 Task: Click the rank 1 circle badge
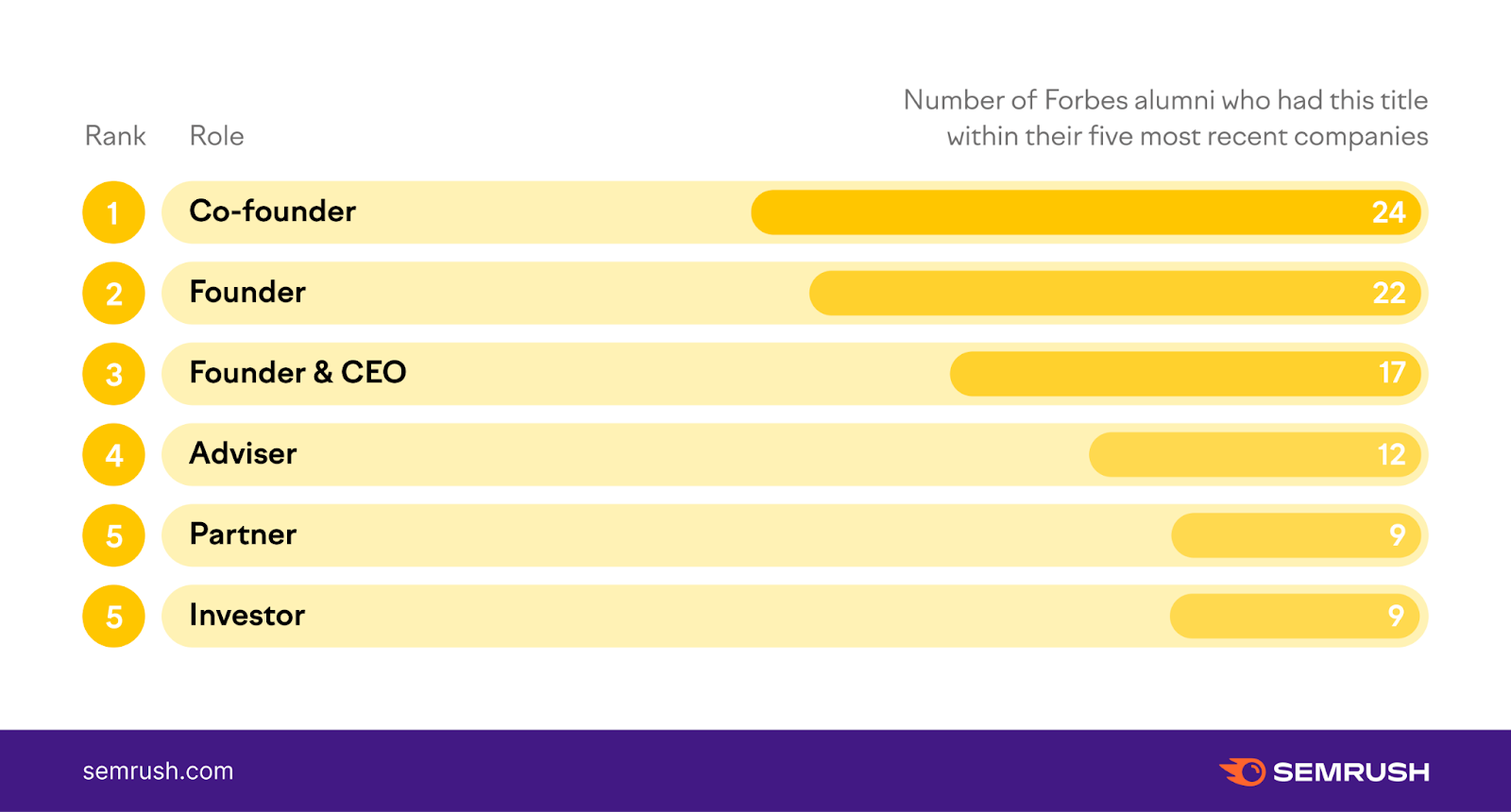click(113, 212)
